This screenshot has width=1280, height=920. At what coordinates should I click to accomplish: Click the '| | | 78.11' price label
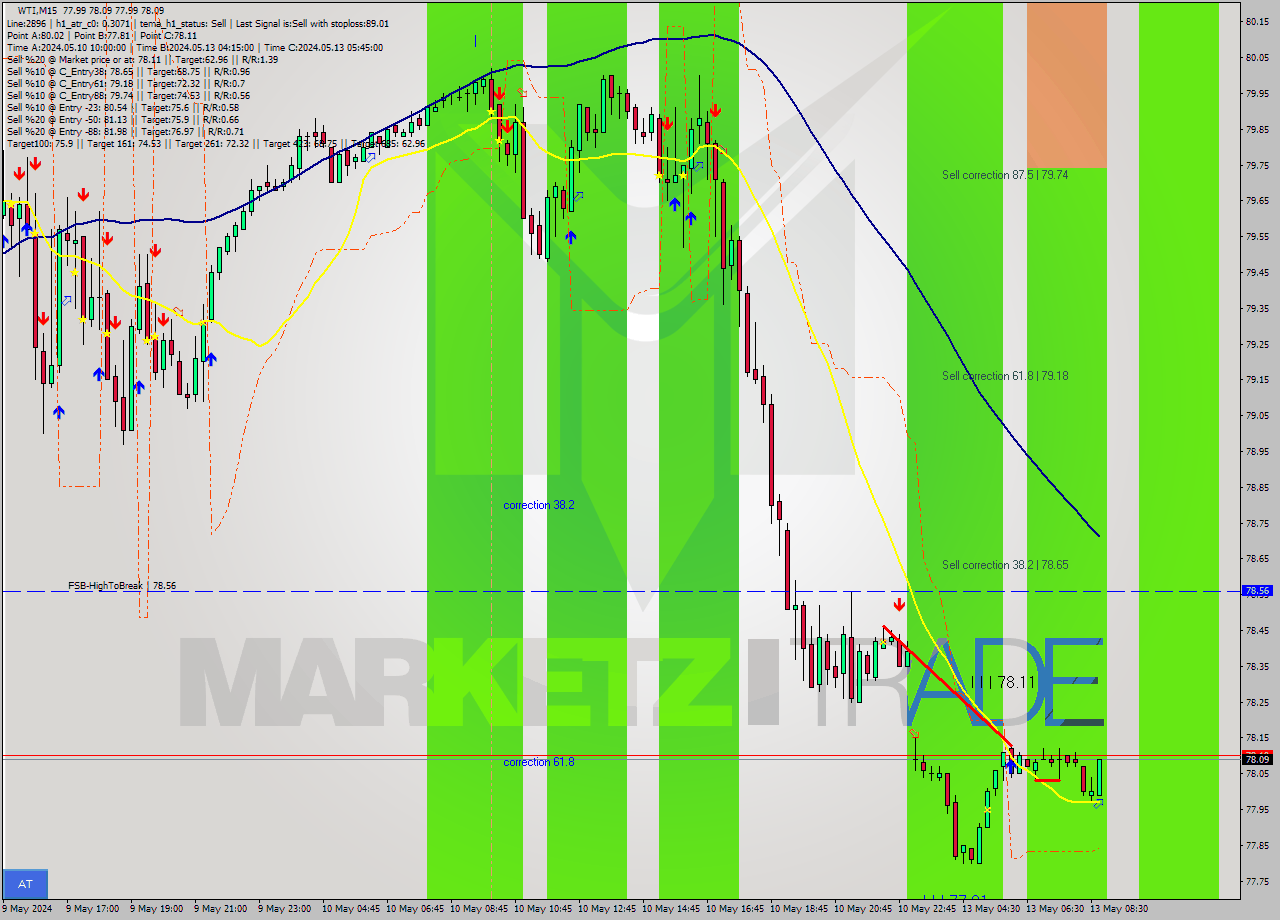click(x=1003, y=682)
